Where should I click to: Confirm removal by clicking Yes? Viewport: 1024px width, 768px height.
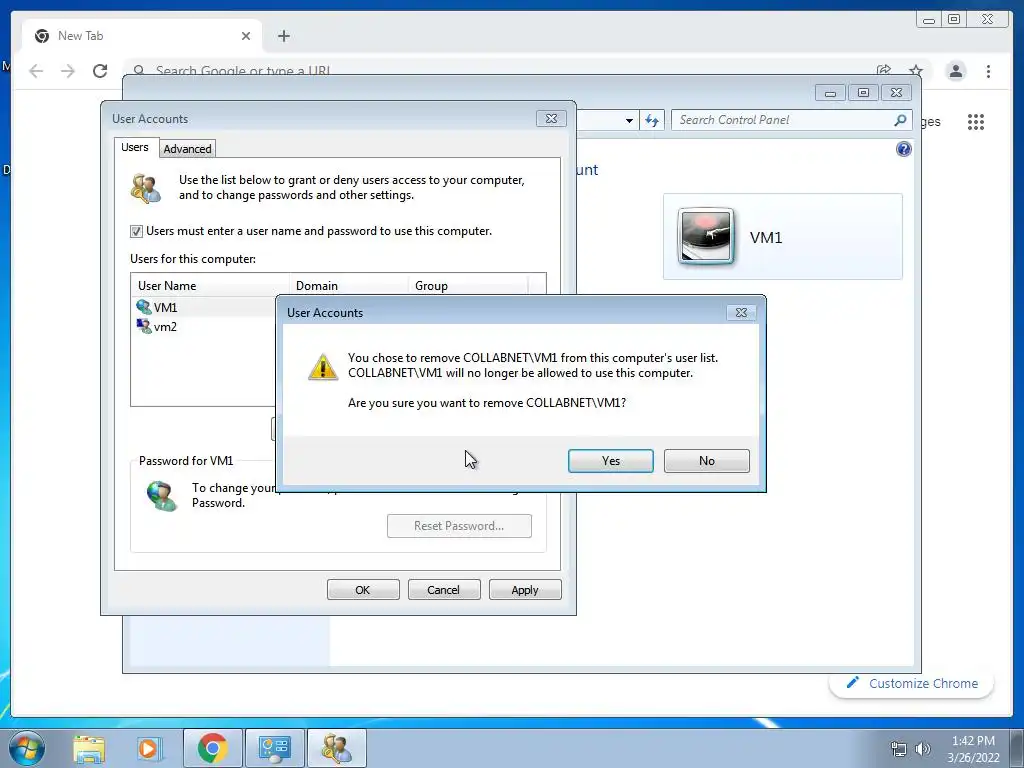pos(610,460)
